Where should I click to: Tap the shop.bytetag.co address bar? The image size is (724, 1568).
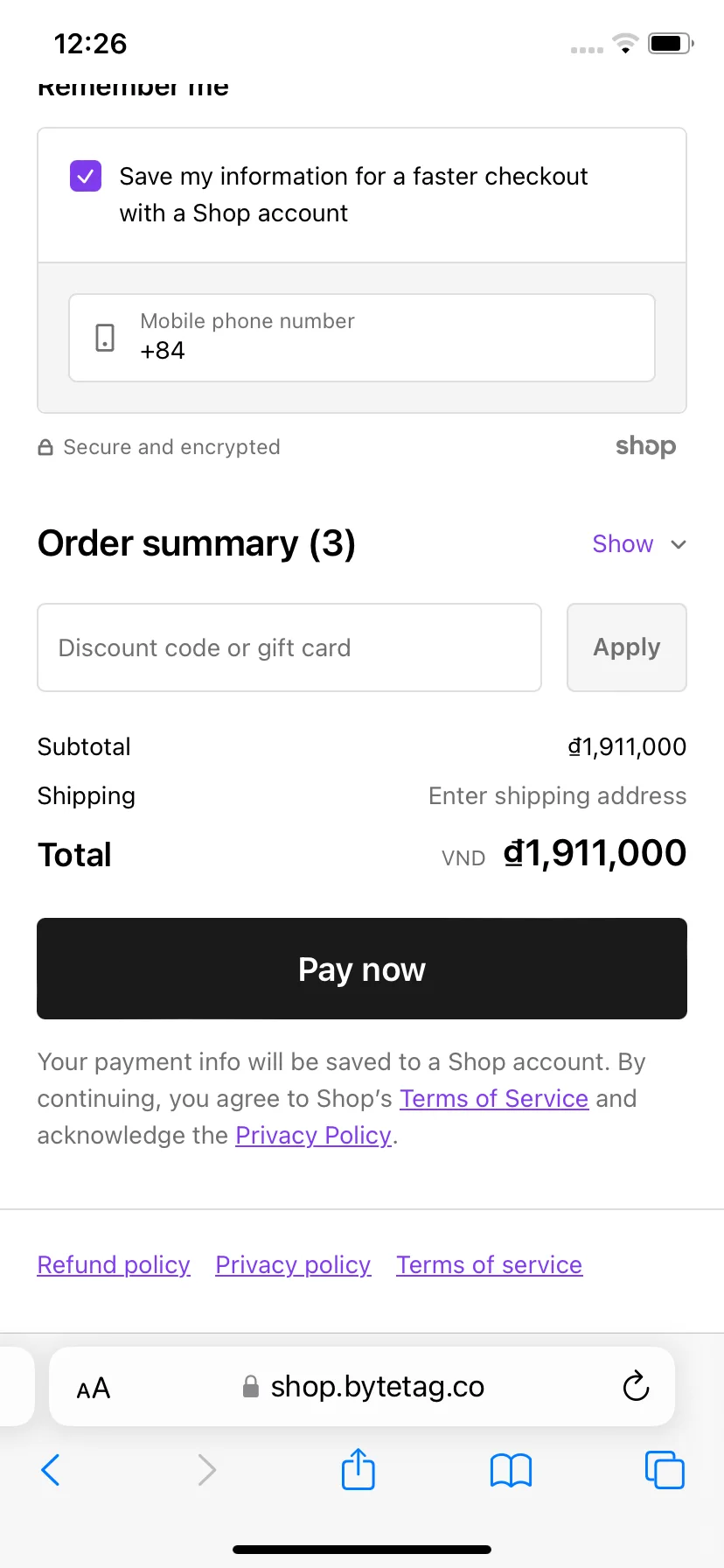coord(362,1387)
